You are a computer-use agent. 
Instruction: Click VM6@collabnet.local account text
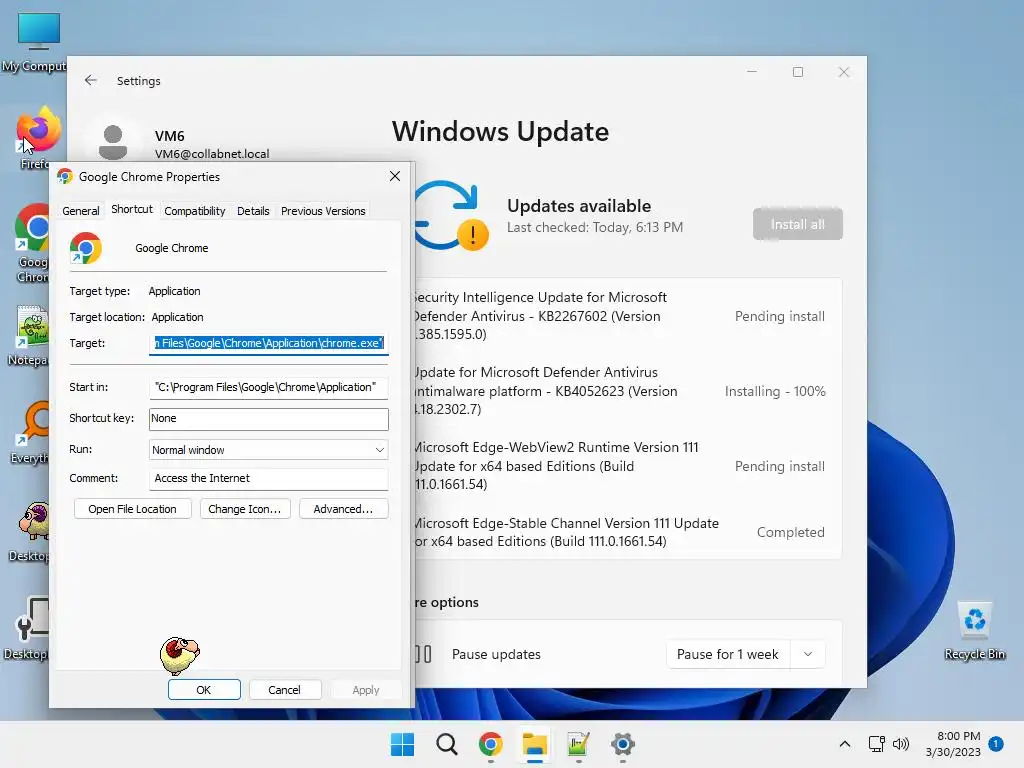point(212,153)
